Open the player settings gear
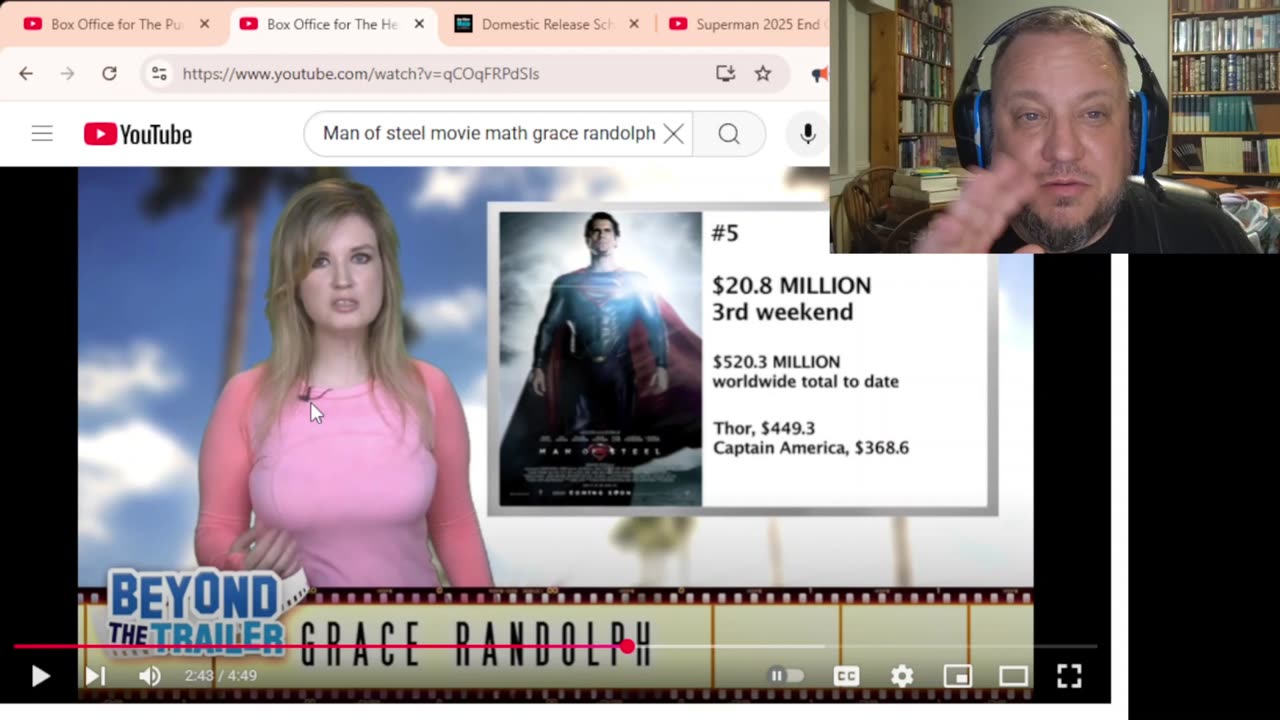Screen dimensions: 1280x720 (x=902, y=676)
